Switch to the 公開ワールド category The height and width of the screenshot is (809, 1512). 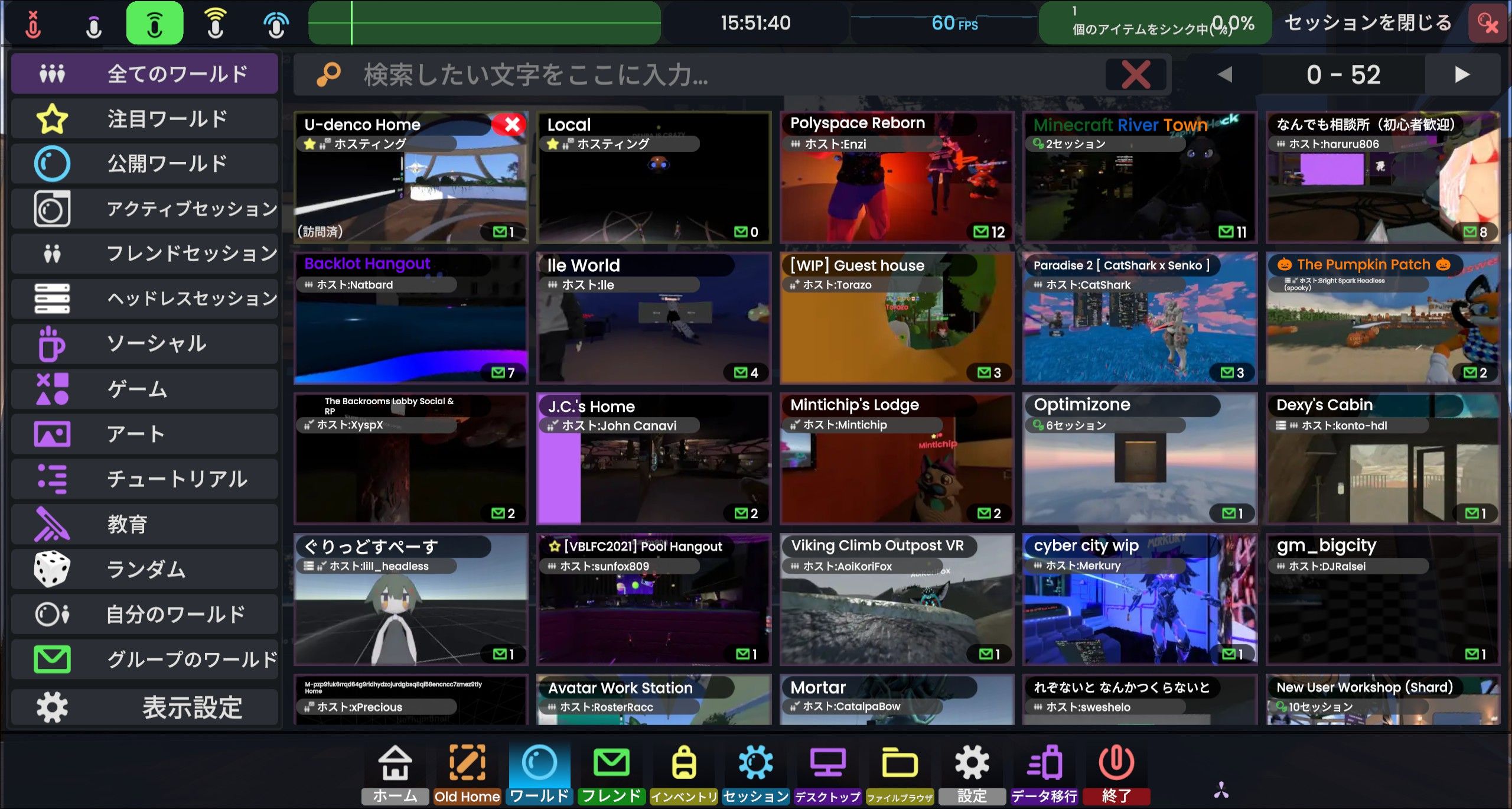pyautogui.click(x=145, y=163)
